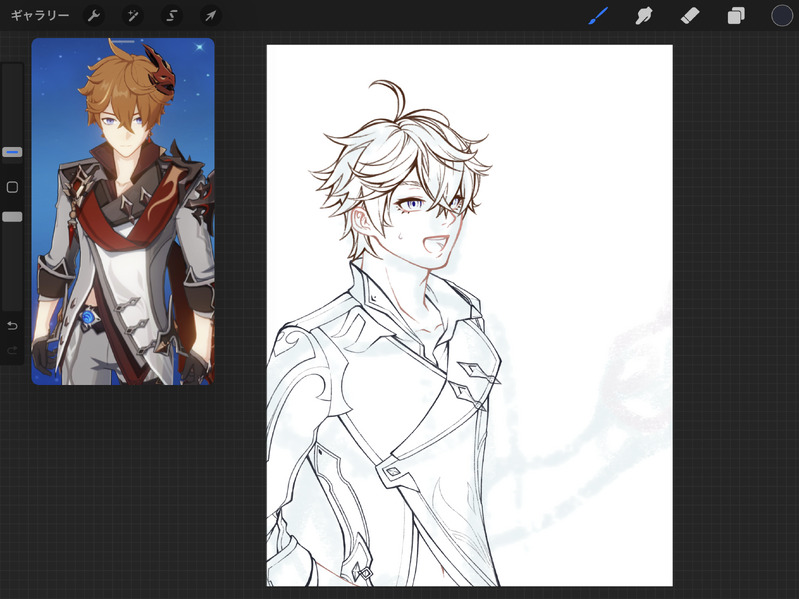Activate the Transform arrow tool
The image size is (799, 599).
(210, 16)
